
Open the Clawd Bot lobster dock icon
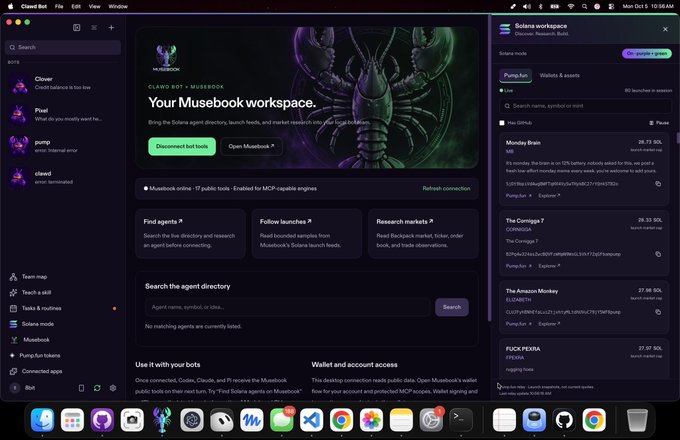coord(162,420)
